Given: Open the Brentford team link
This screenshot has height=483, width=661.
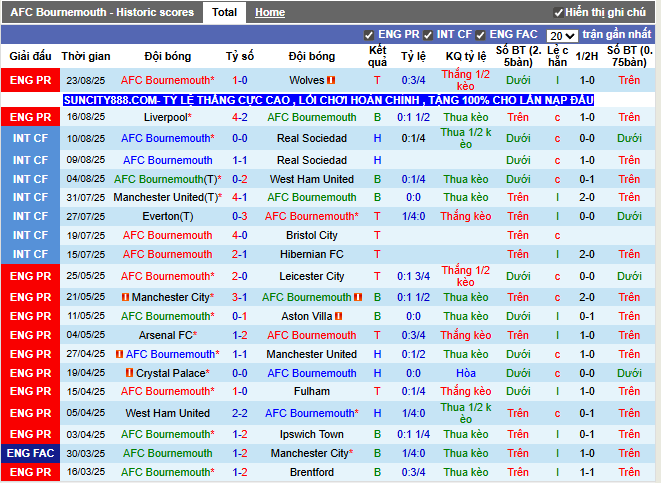Looking at the screenshot, I should (x=312, y=472).
